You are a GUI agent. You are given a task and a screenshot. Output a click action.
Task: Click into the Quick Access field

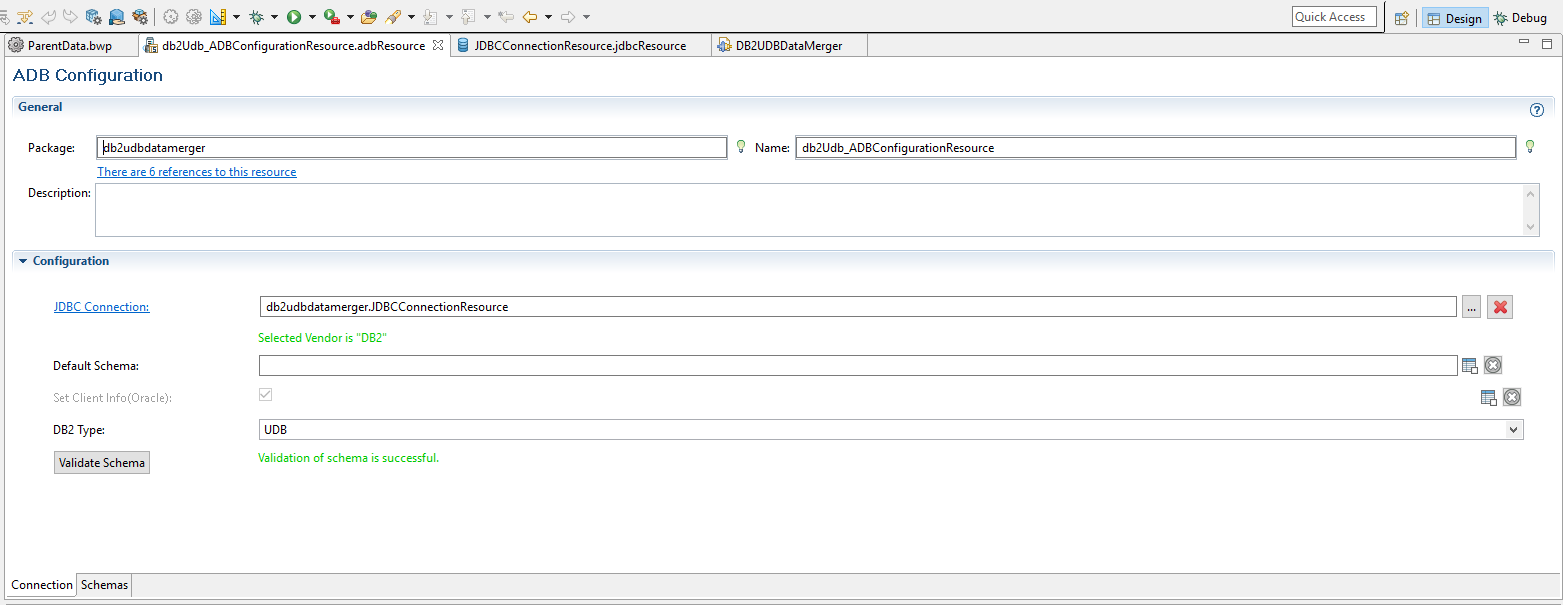(1334, 17)
